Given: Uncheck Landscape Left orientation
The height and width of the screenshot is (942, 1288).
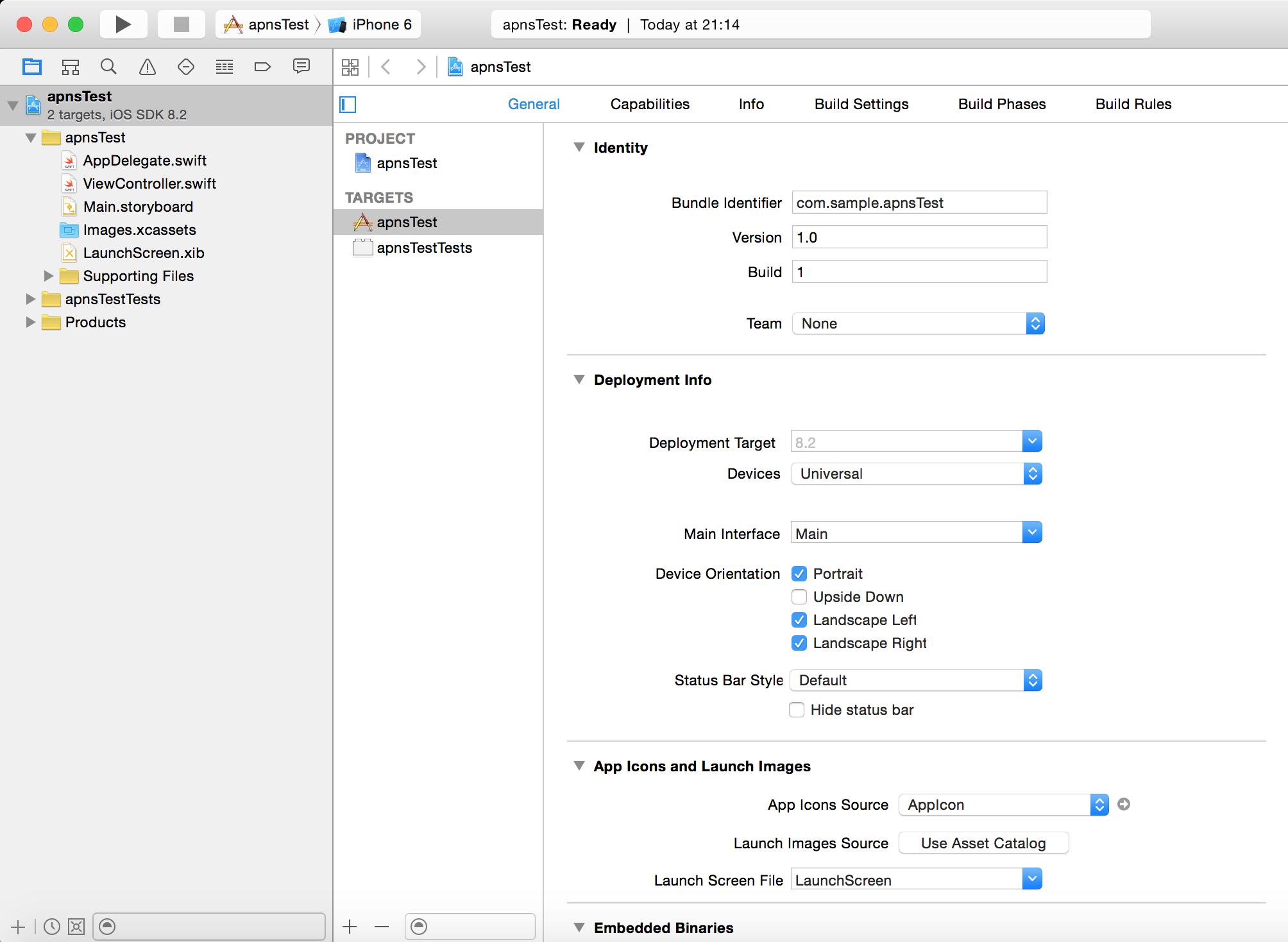Looking at the screenshot, I should pyautogui.click(x=799, y=620).
